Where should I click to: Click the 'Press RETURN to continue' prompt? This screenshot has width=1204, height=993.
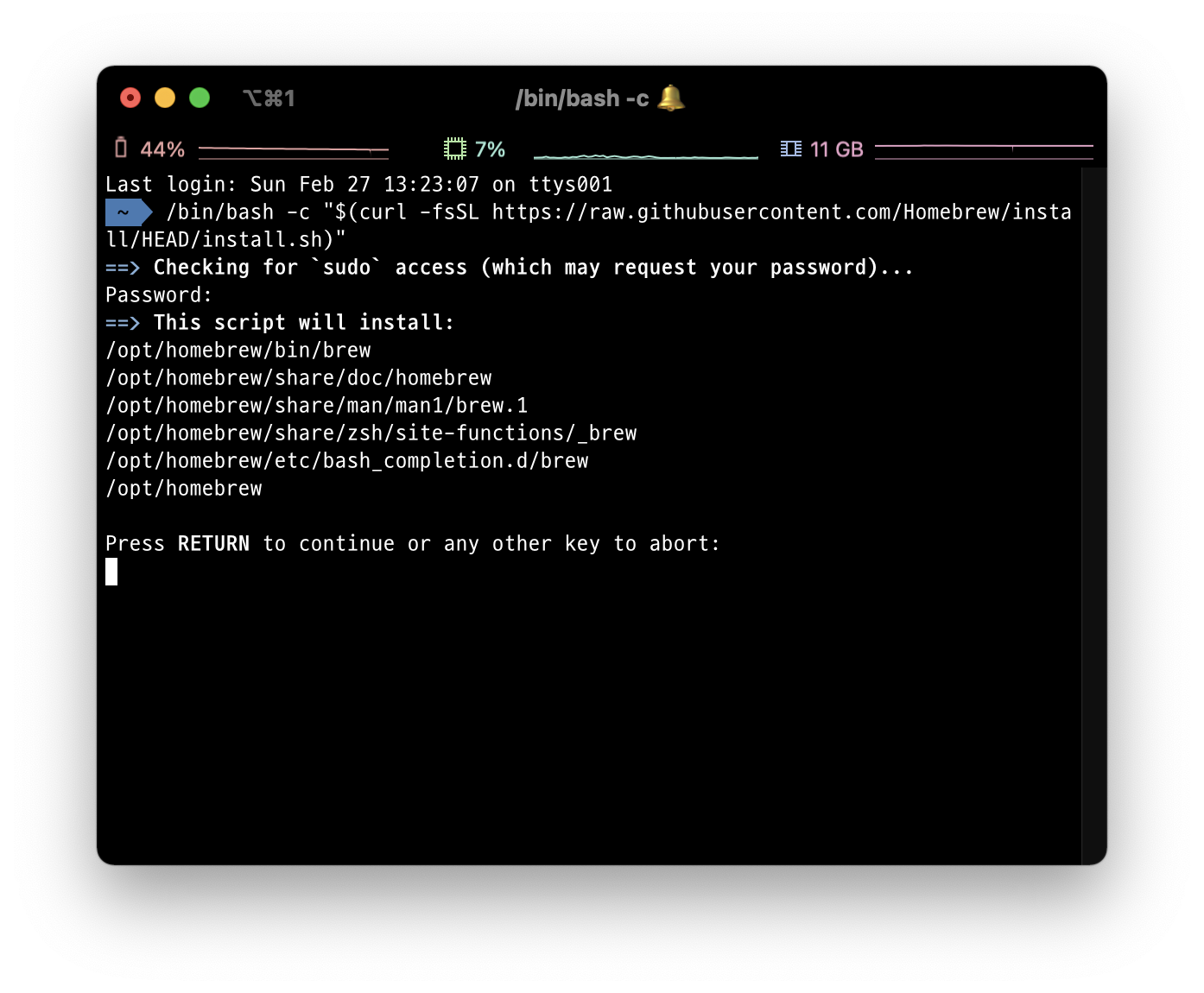pos(413,543)
